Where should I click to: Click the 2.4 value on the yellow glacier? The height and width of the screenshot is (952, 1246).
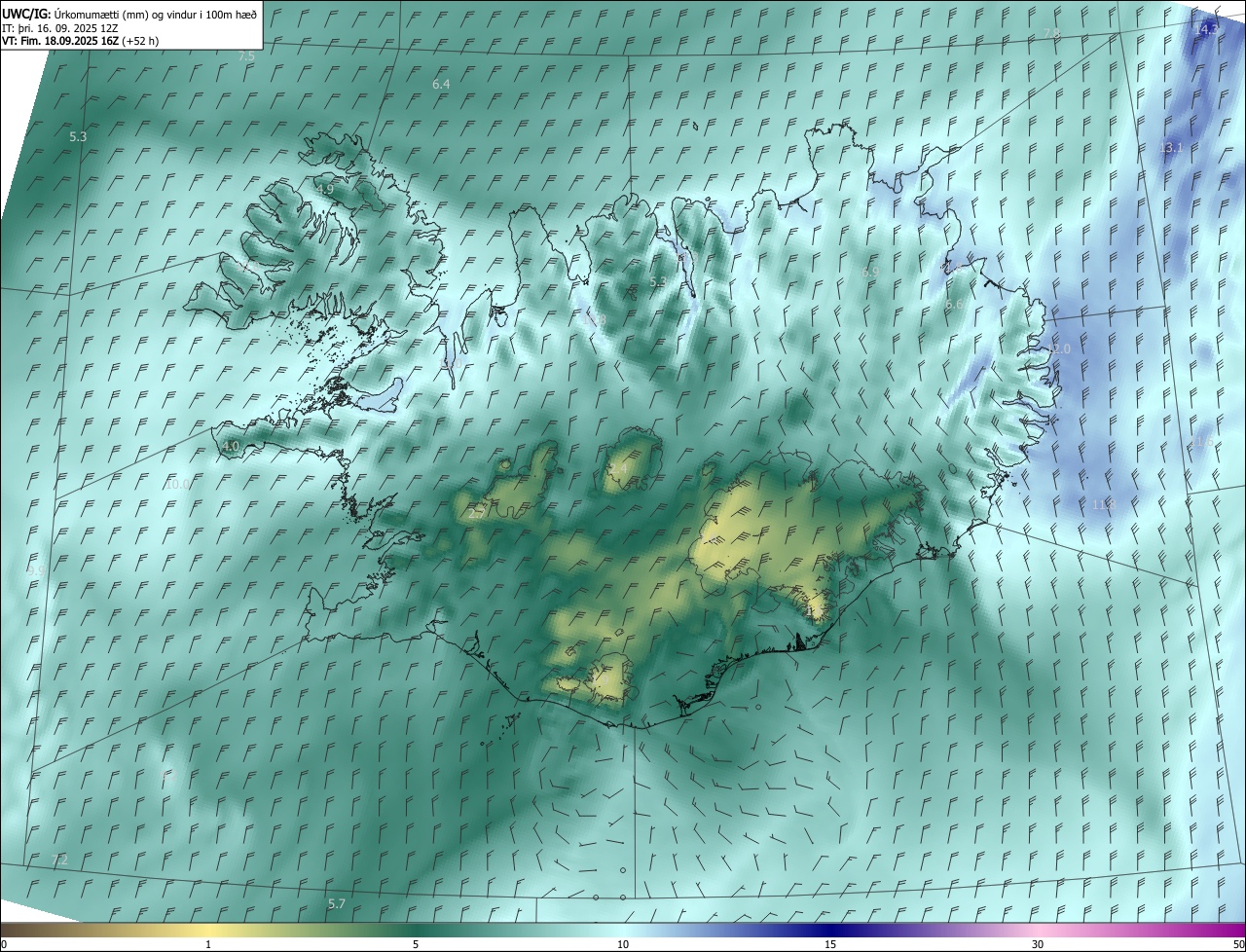click(619, 469)
